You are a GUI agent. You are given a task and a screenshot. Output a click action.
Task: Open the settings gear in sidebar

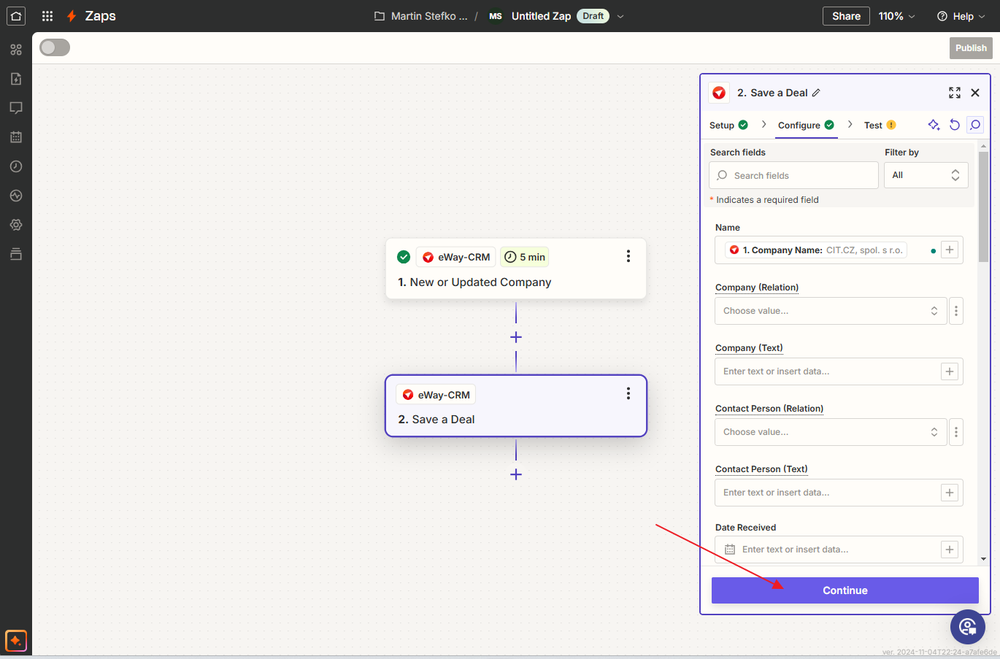(16, 225)
